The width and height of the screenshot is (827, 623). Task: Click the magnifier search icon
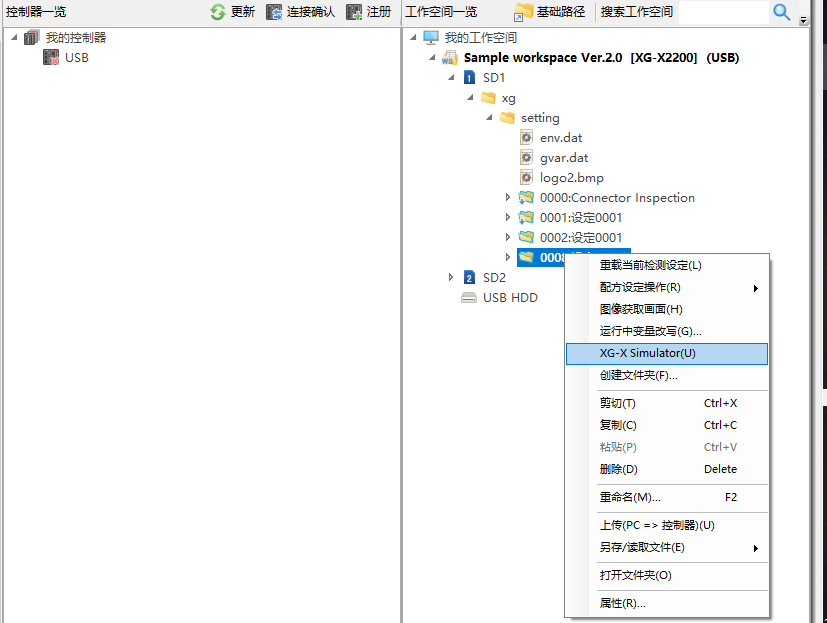click(782, 12)
